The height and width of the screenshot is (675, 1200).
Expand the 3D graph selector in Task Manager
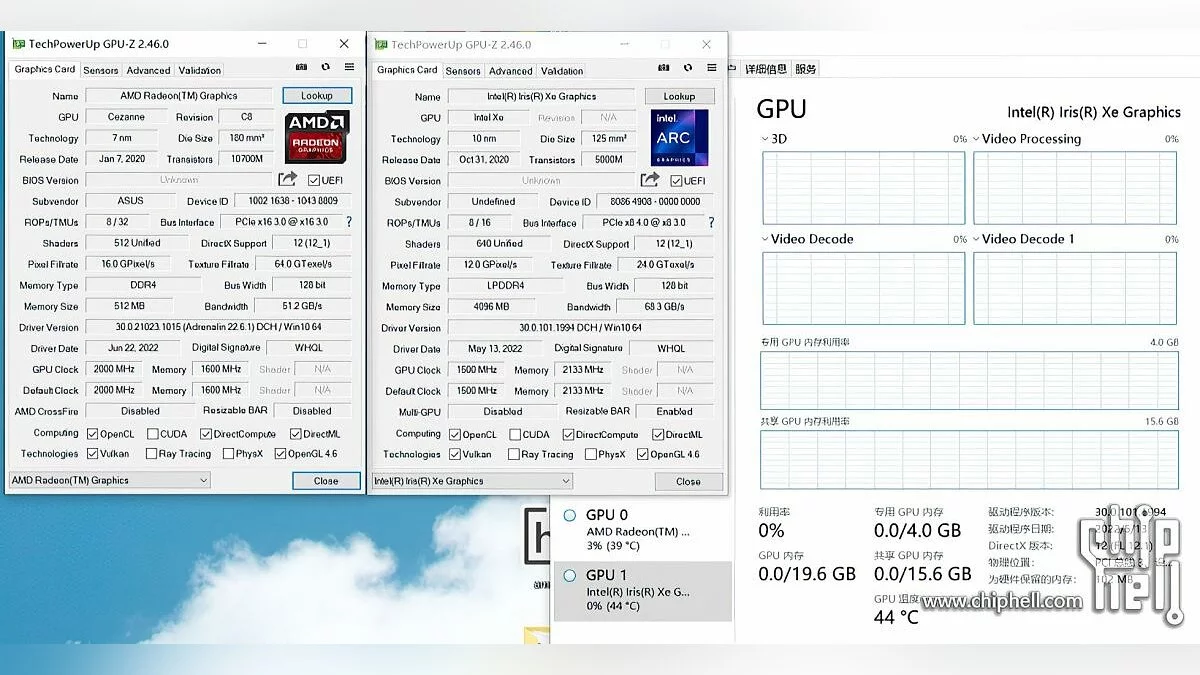(766, 139)
